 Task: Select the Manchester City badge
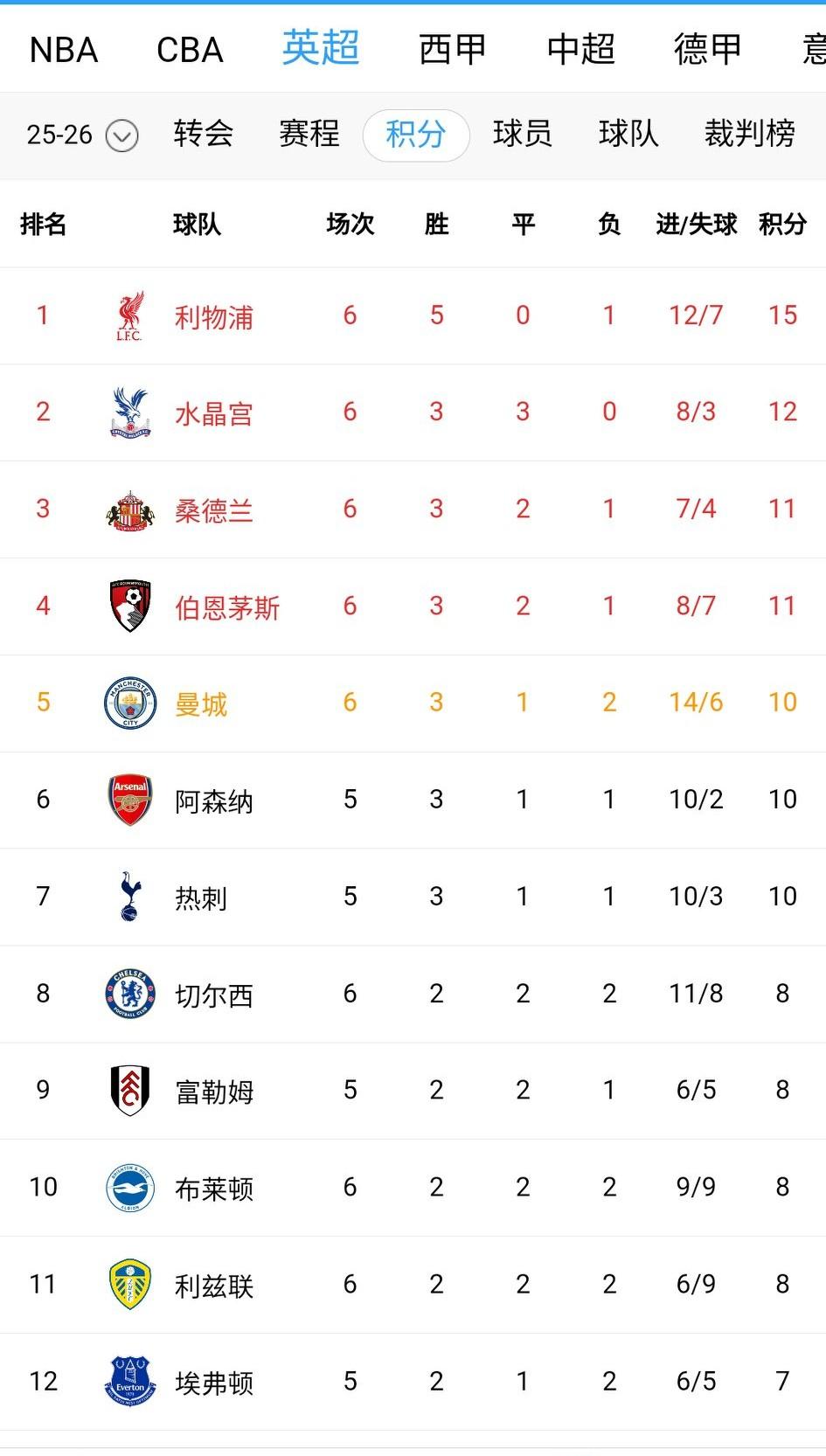click(x=129, y=704)
